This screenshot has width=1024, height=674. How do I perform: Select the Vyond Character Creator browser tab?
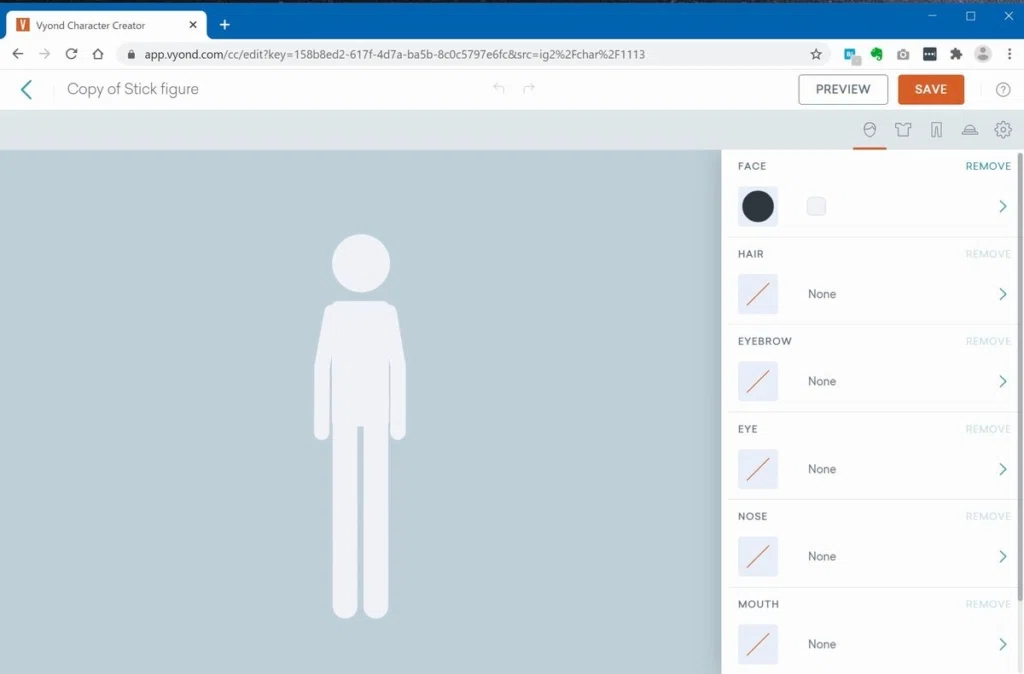[106, 25]
